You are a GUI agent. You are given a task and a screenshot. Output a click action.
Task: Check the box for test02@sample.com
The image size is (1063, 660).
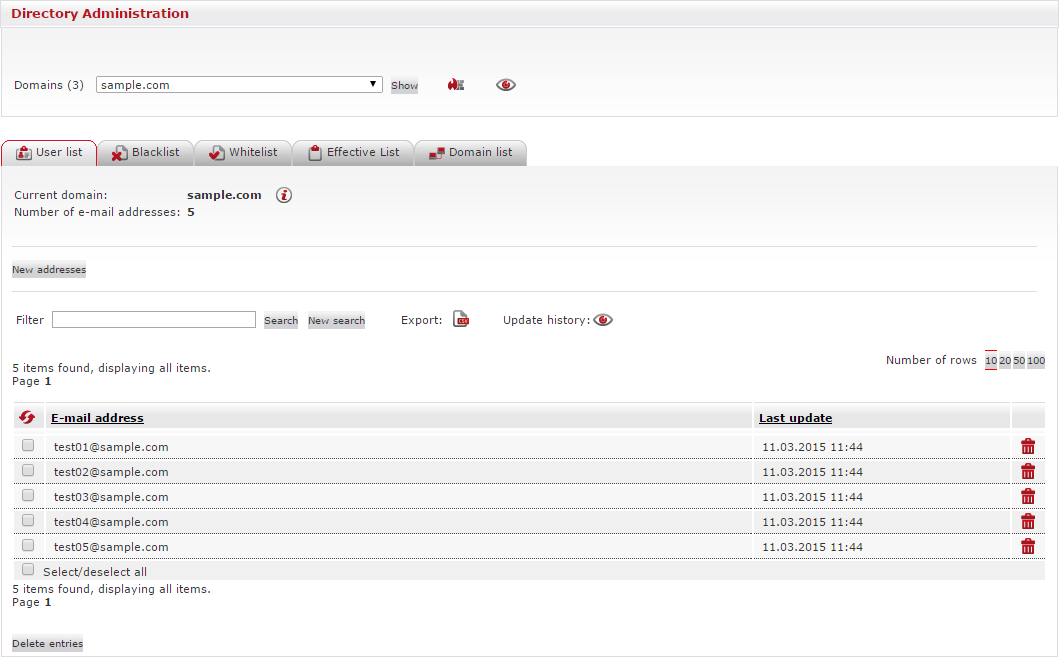point(28,470)
